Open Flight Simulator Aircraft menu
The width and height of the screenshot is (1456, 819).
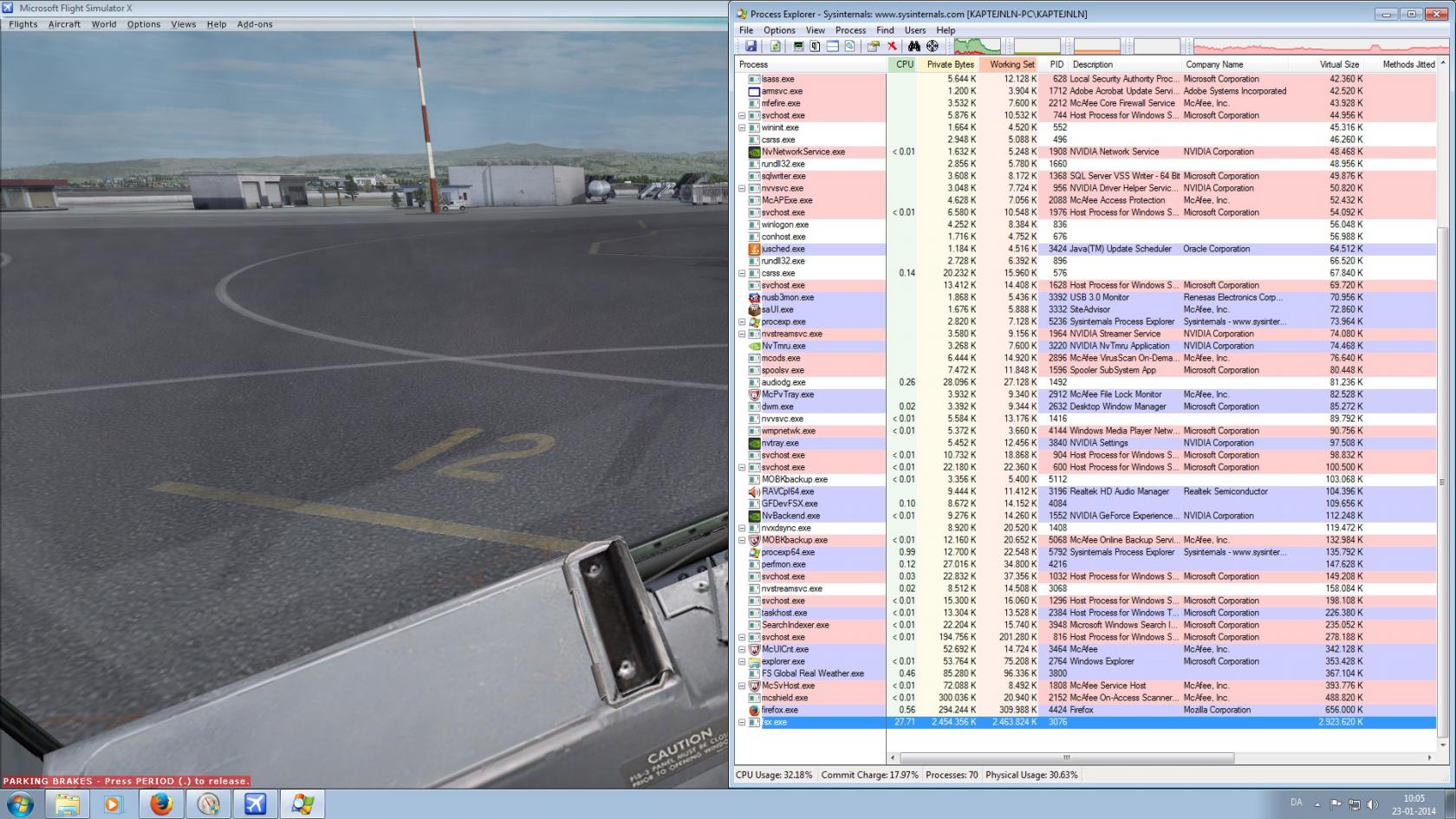(64, 24)
